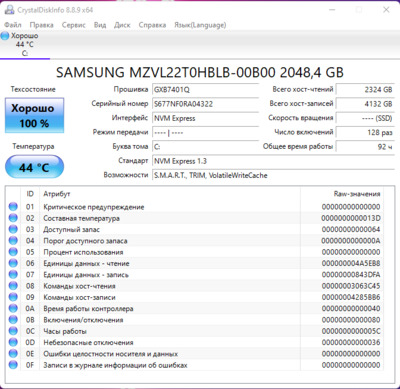Click the status orb for Порог доступного запаса
400x389 pixels.
click(13, 241)
